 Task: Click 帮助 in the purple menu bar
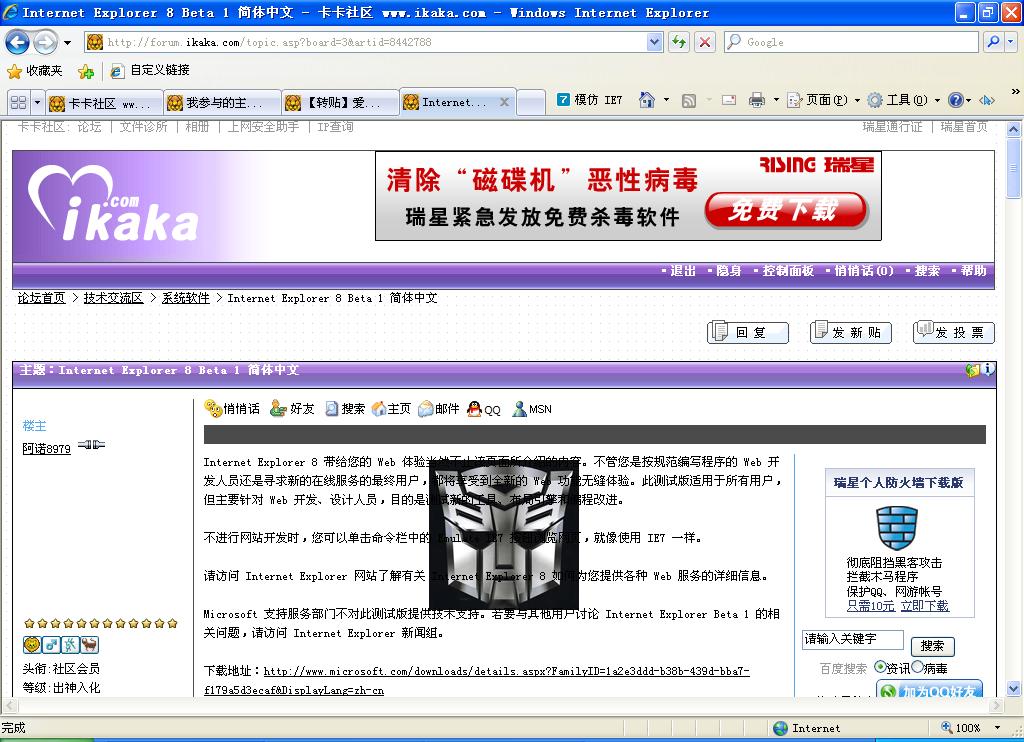pyautogui.click(x=973, y=271)
